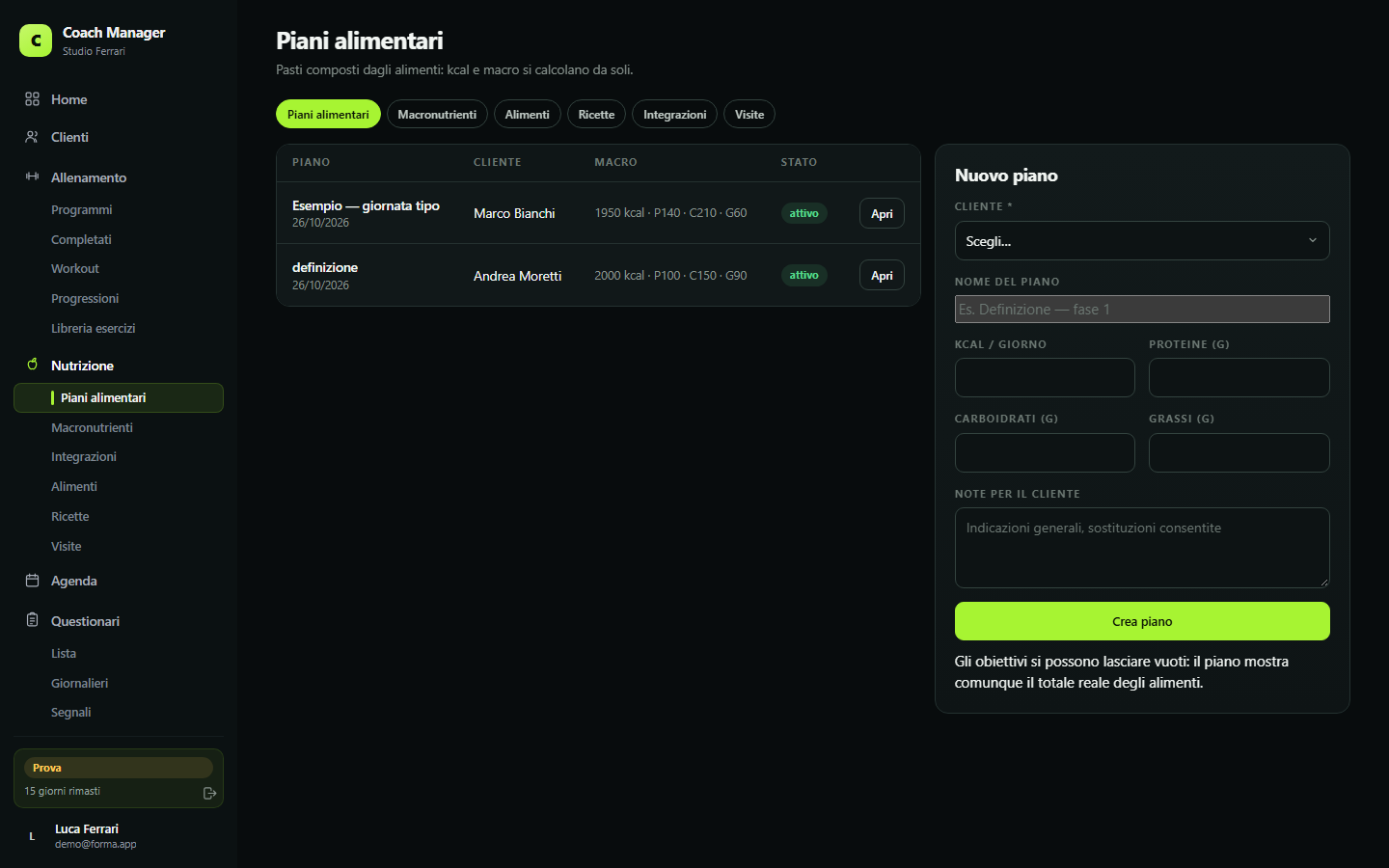1389x868 pixels.
Task: Switch to the Integrazioni tab
Action: tap(674, 114)
